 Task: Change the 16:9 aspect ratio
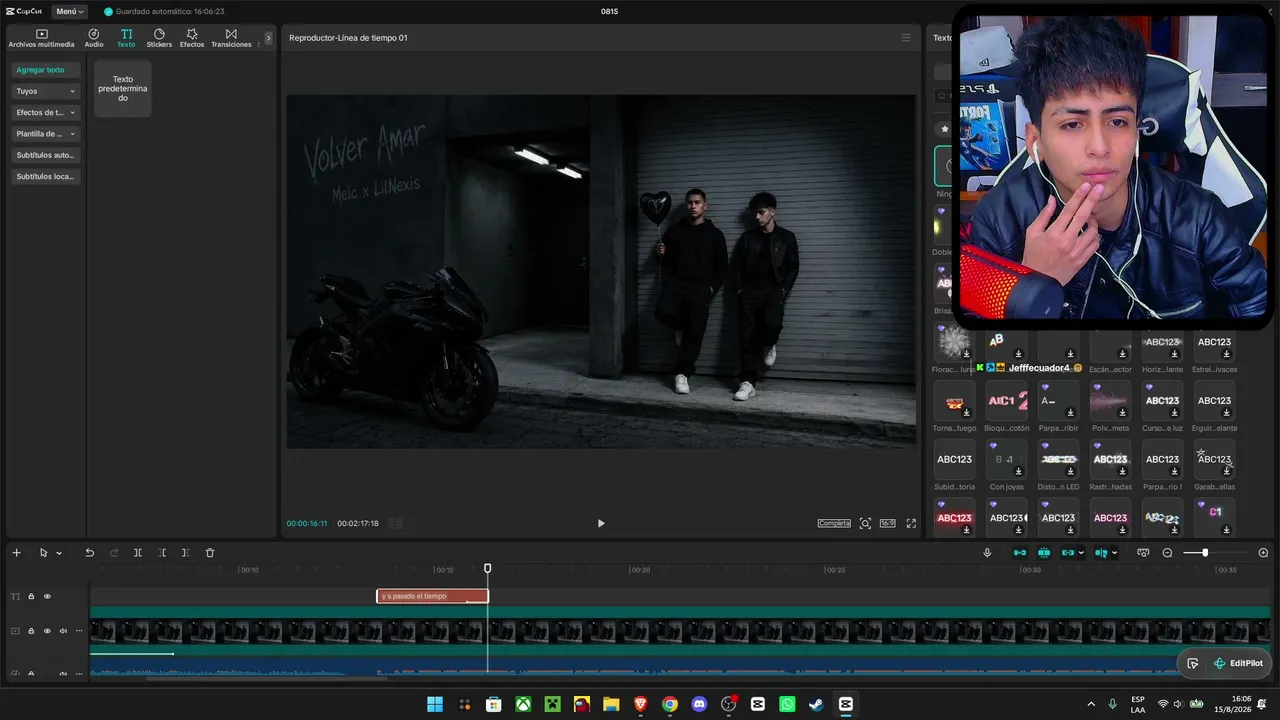pyautogui.click(x=887, y=523)
